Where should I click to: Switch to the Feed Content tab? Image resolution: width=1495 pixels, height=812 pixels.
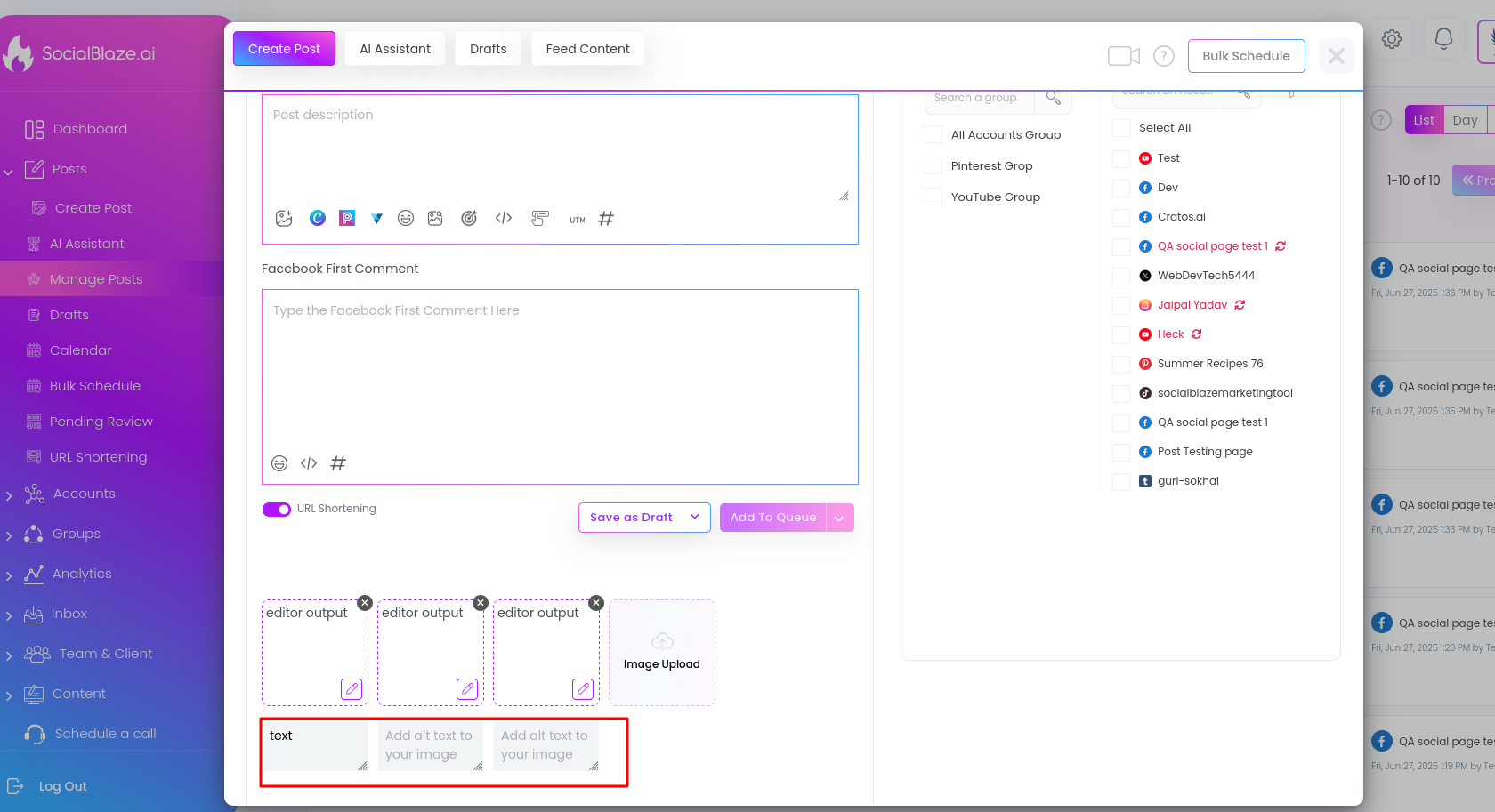pyautogui.click(x=587, y=49)
